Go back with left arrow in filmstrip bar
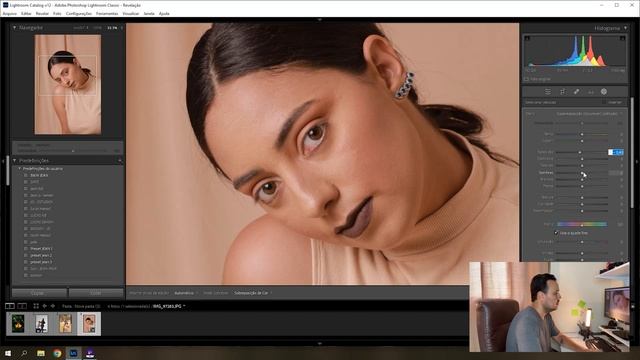This screenshot has height=360, width=640. click(x=44, y=306)
